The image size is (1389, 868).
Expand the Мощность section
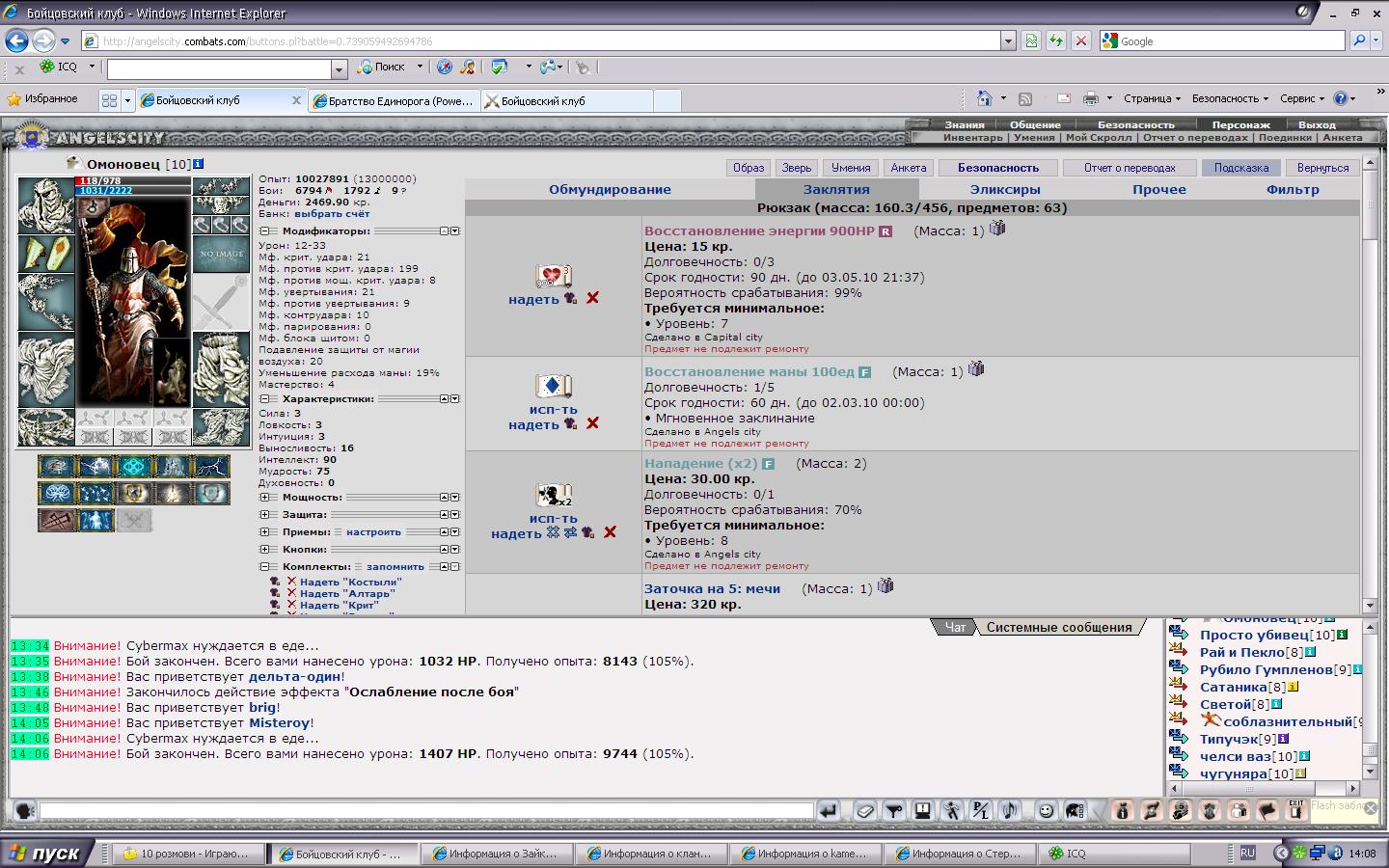pos(264,498)
